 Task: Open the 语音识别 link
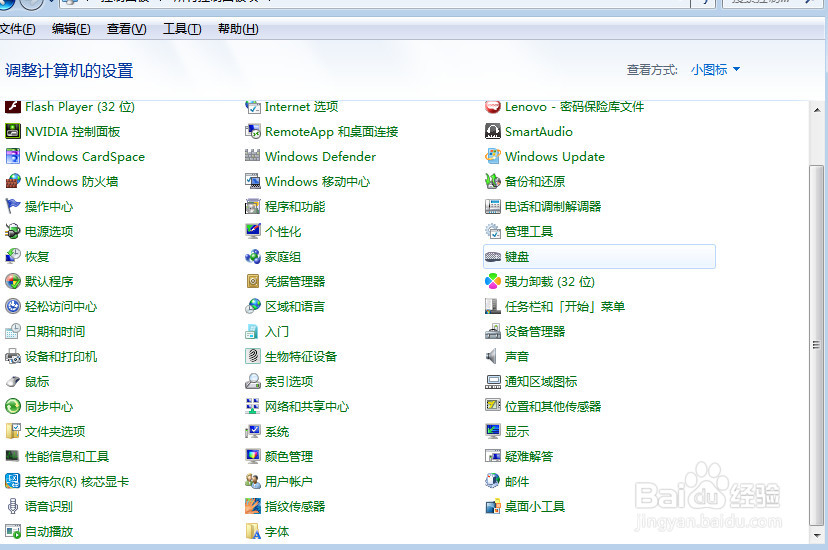pos(49,507)
